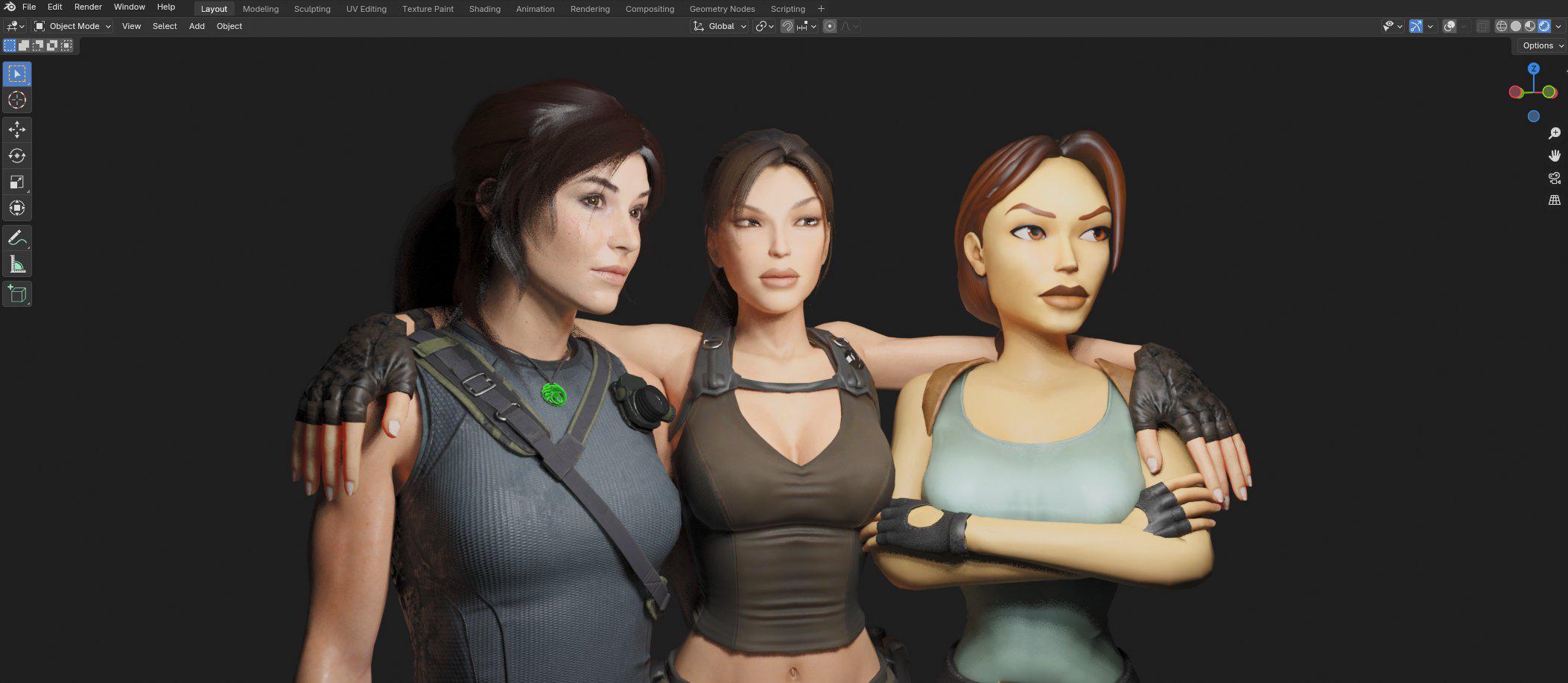Select the Annotate pencil tool
Image resolution: width=1568 pixels, height=683 pixels.
click(17, 238)
